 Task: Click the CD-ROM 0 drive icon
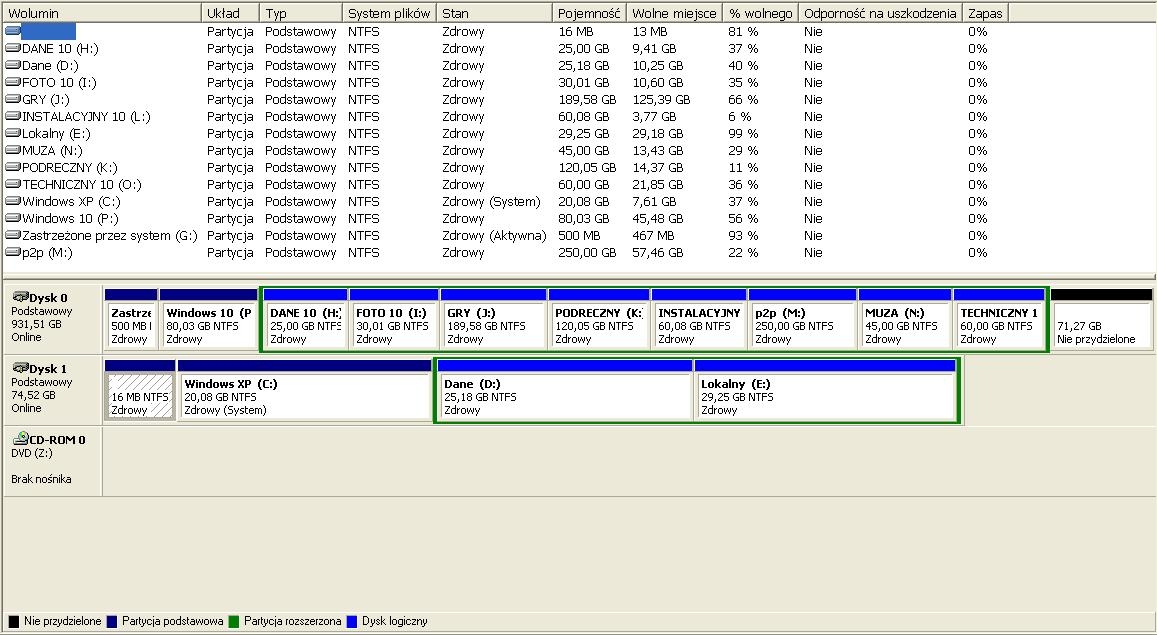[x=21, y=439]
